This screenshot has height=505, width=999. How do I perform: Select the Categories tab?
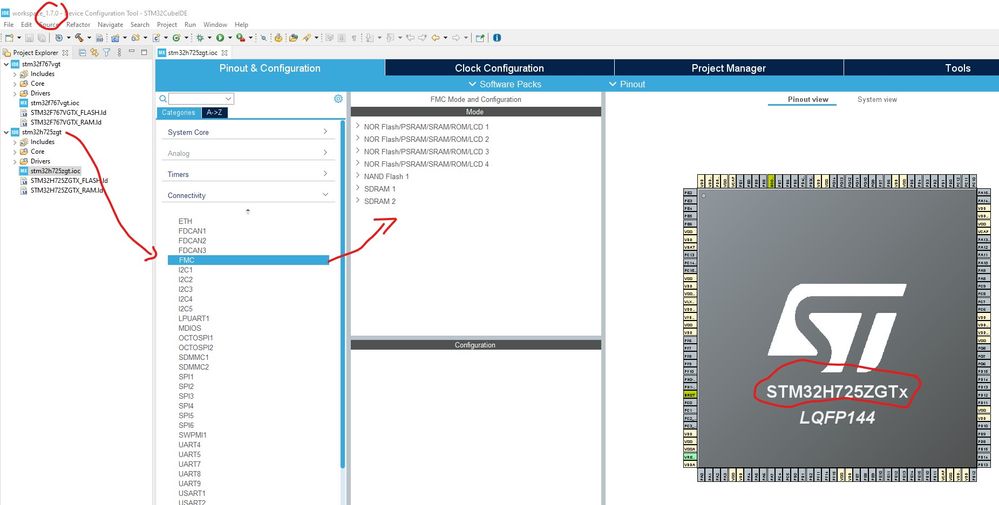point(178,113)
